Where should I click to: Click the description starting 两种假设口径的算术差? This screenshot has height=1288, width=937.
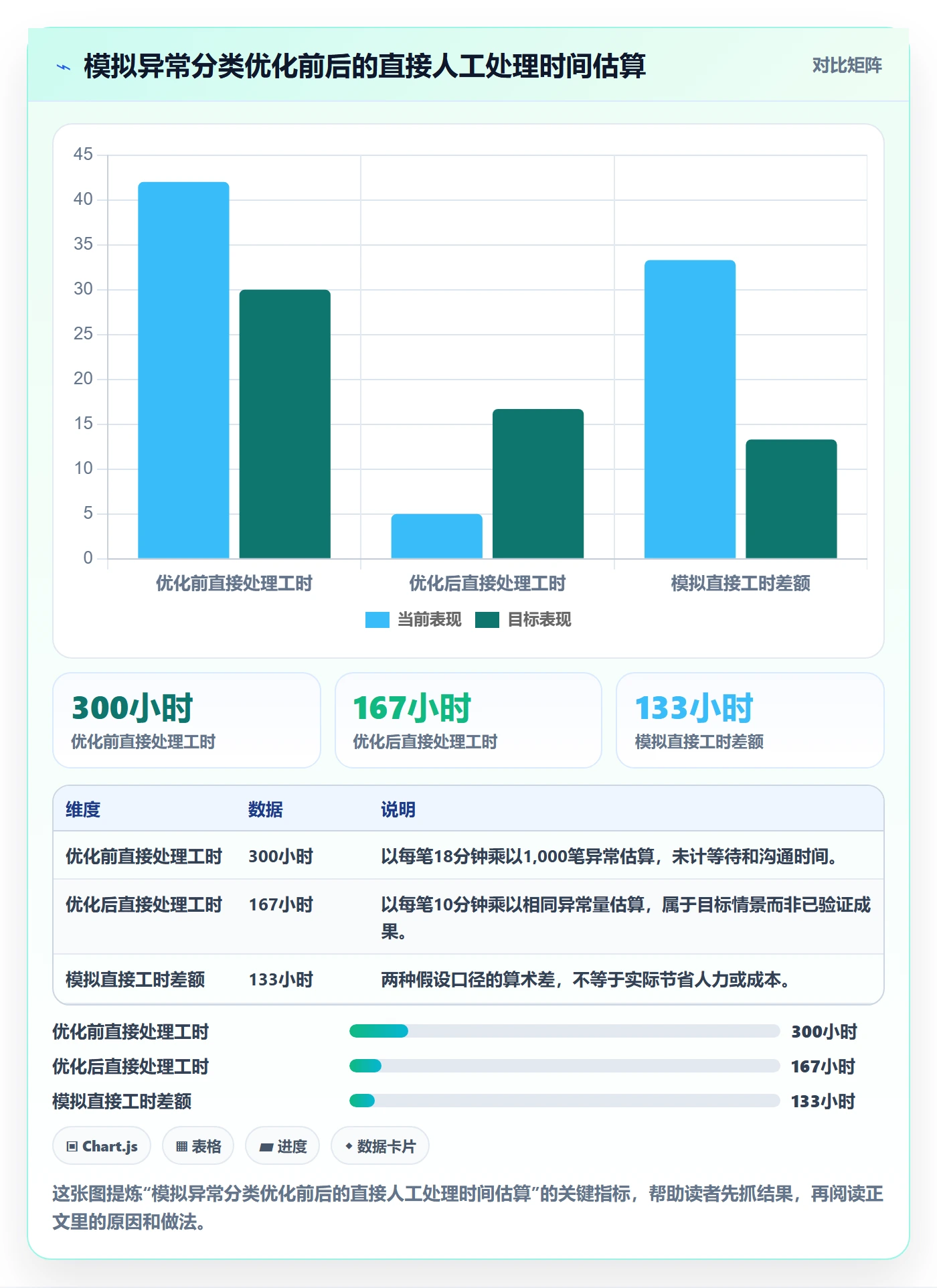pyautogui.click(x=586, y=979)
